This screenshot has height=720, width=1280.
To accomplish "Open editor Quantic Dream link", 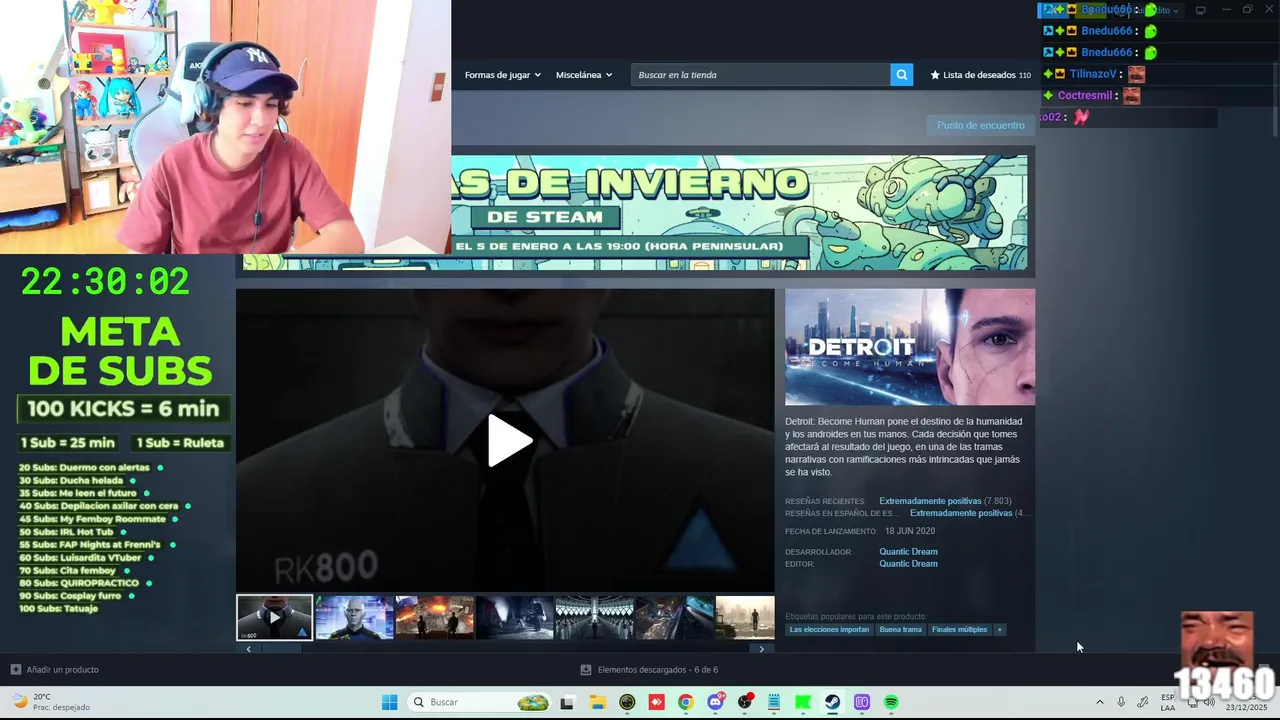I will pos(908,564).
